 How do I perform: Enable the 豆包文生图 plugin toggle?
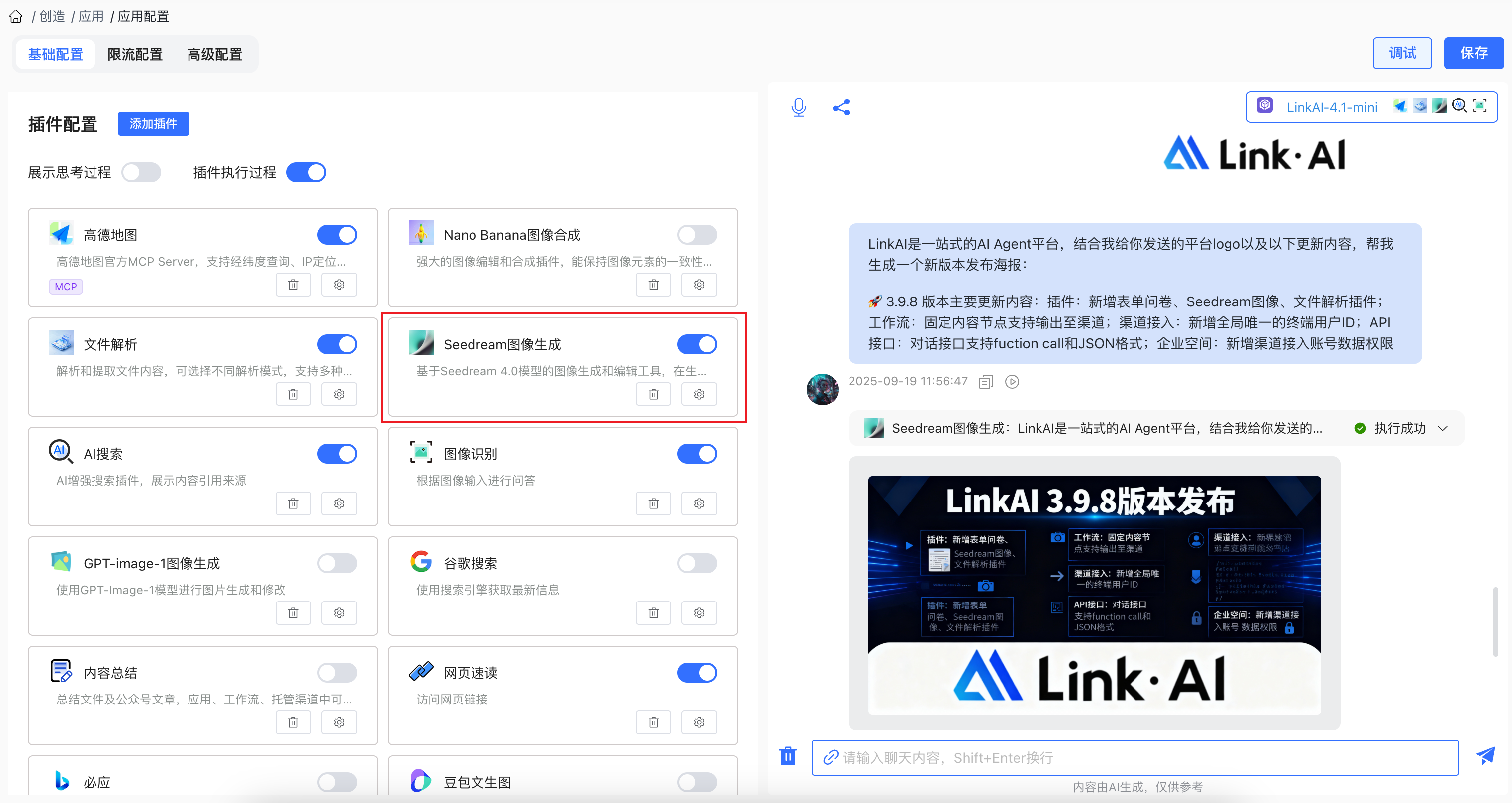pos(697,782)
